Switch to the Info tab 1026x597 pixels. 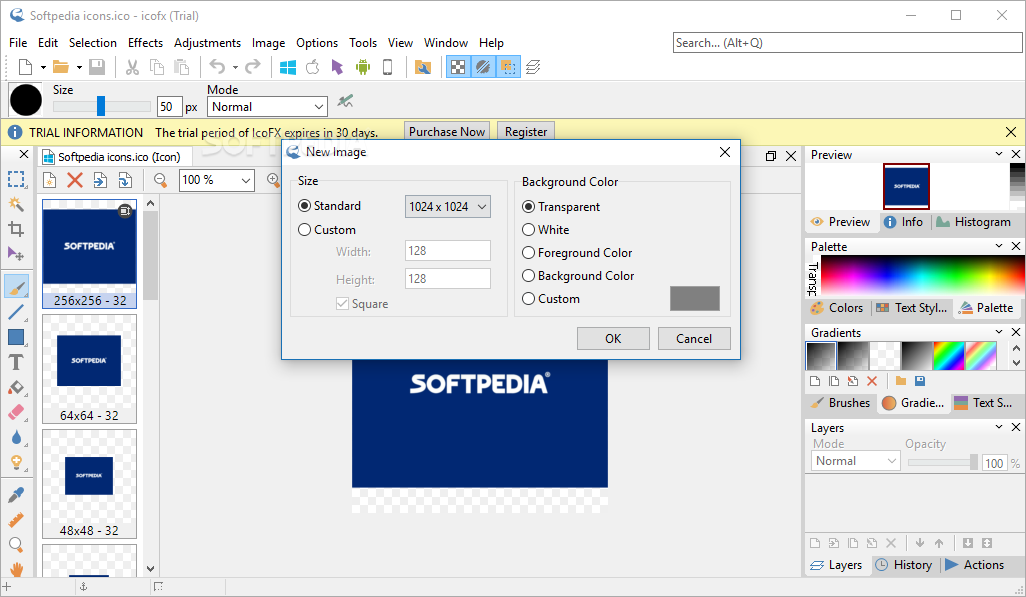coord(904,222)
